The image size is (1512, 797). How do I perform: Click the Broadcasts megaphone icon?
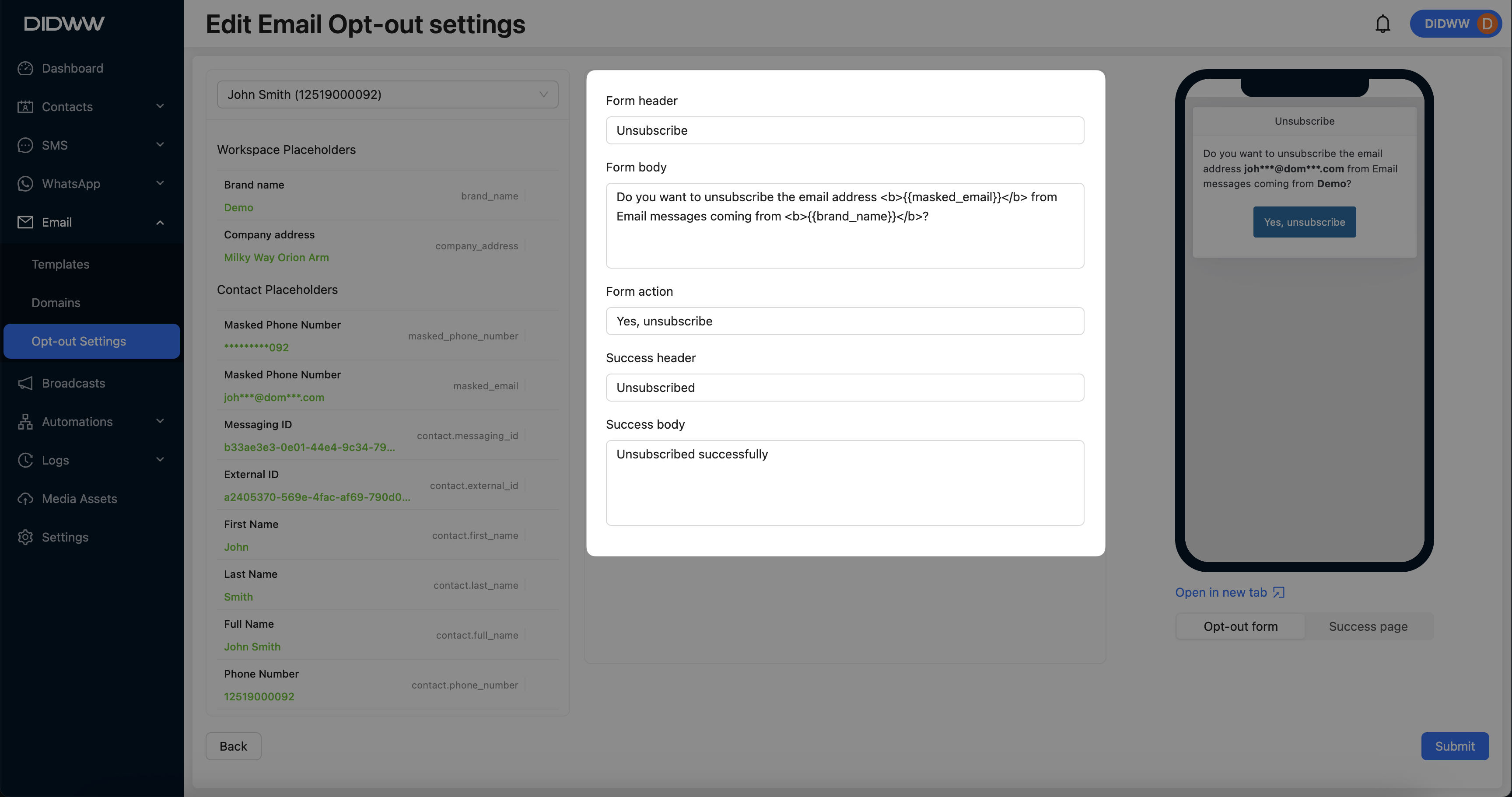point(25,383)
